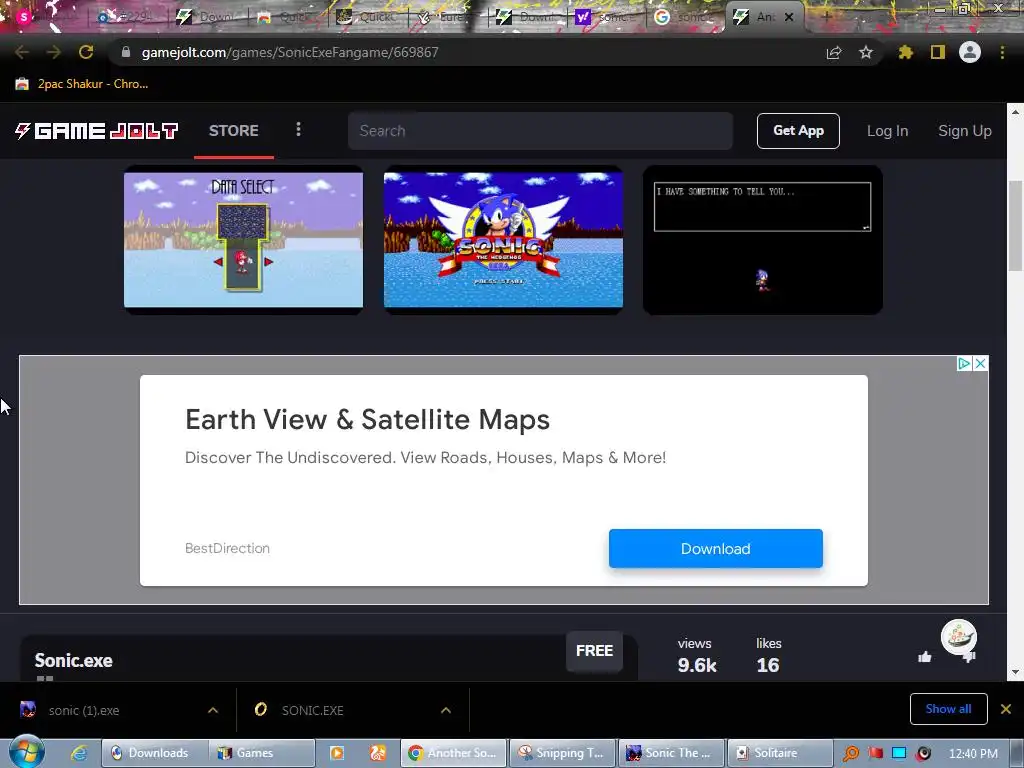Click the round floating avatar icon
This screenshot has height=768, width=1024.
coord(959,636)
